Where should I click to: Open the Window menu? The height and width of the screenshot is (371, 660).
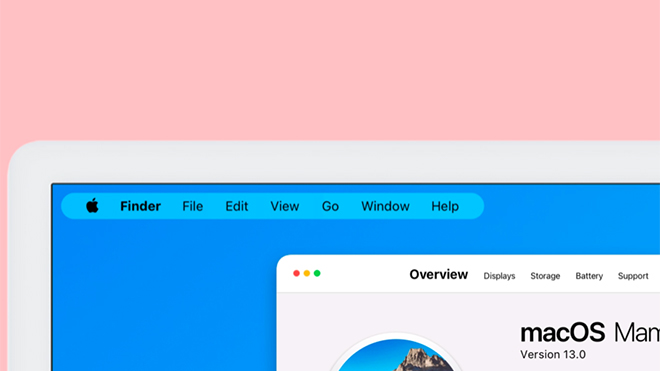pyautogui.click(x=385, y=206)
